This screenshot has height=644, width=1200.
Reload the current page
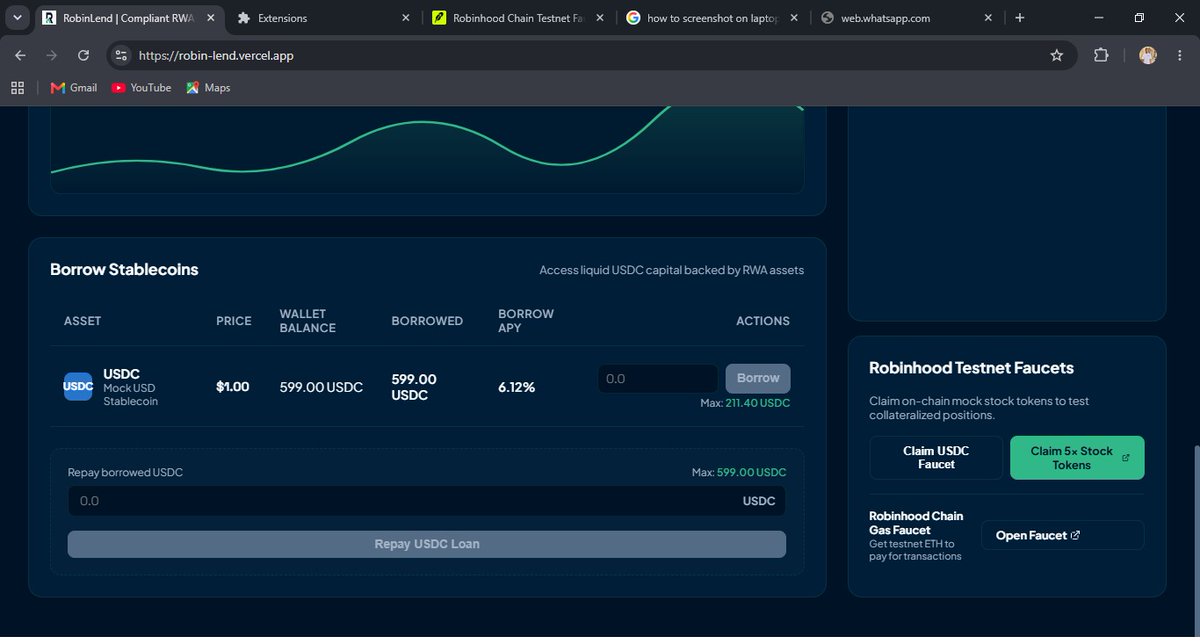[82, 56]
